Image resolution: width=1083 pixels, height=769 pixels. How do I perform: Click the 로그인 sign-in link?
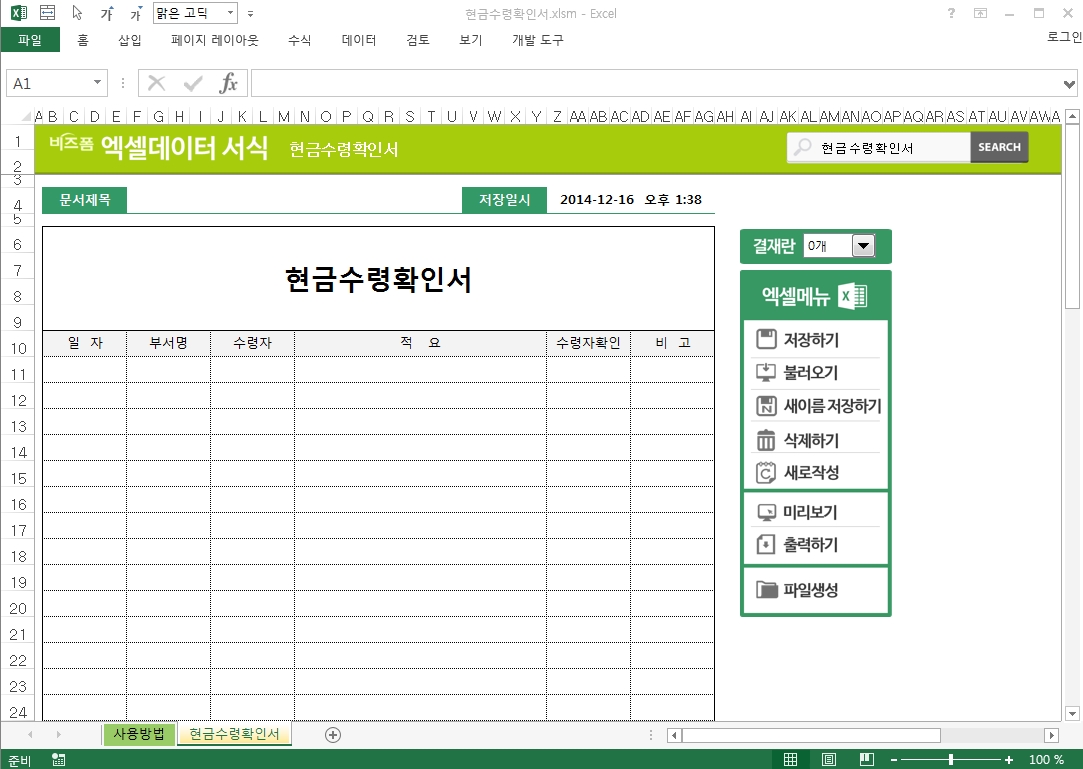[x=1064, y=37]
